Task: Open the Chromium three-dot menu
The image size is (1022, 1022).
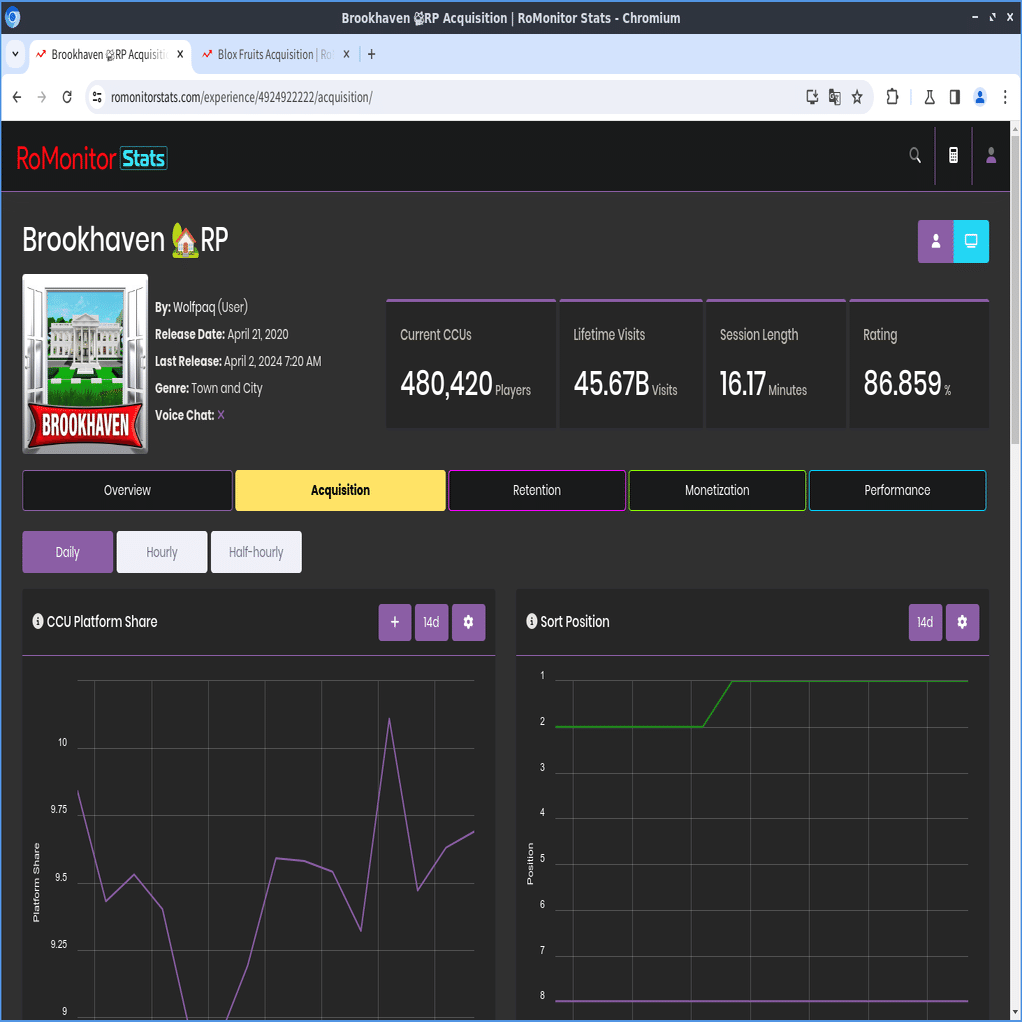Action: 1005,97
